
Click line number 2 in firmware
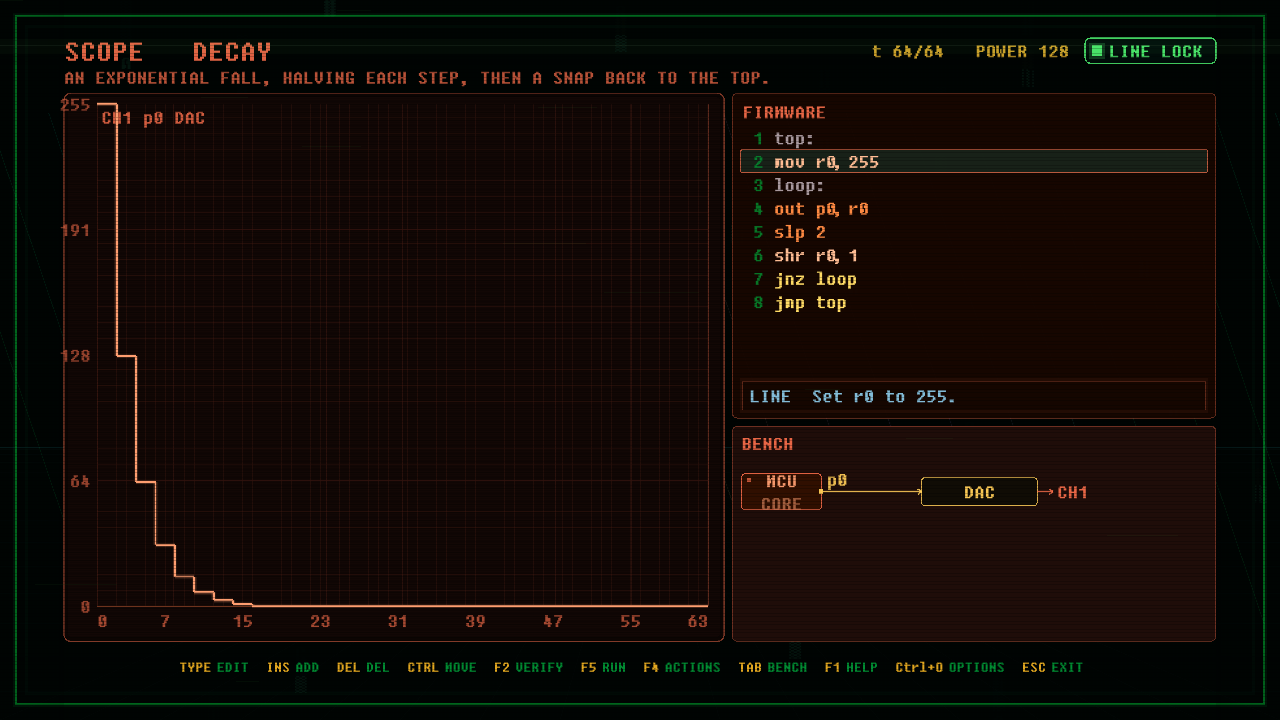758,162
